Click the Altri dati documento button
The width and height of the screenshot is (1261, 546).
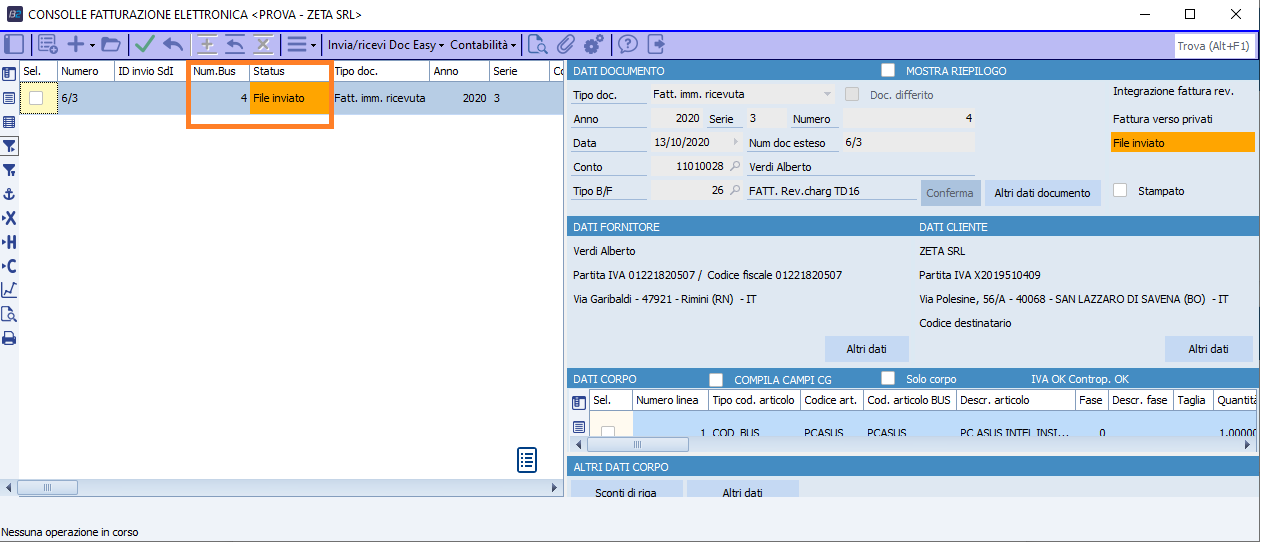[1043, 193]
